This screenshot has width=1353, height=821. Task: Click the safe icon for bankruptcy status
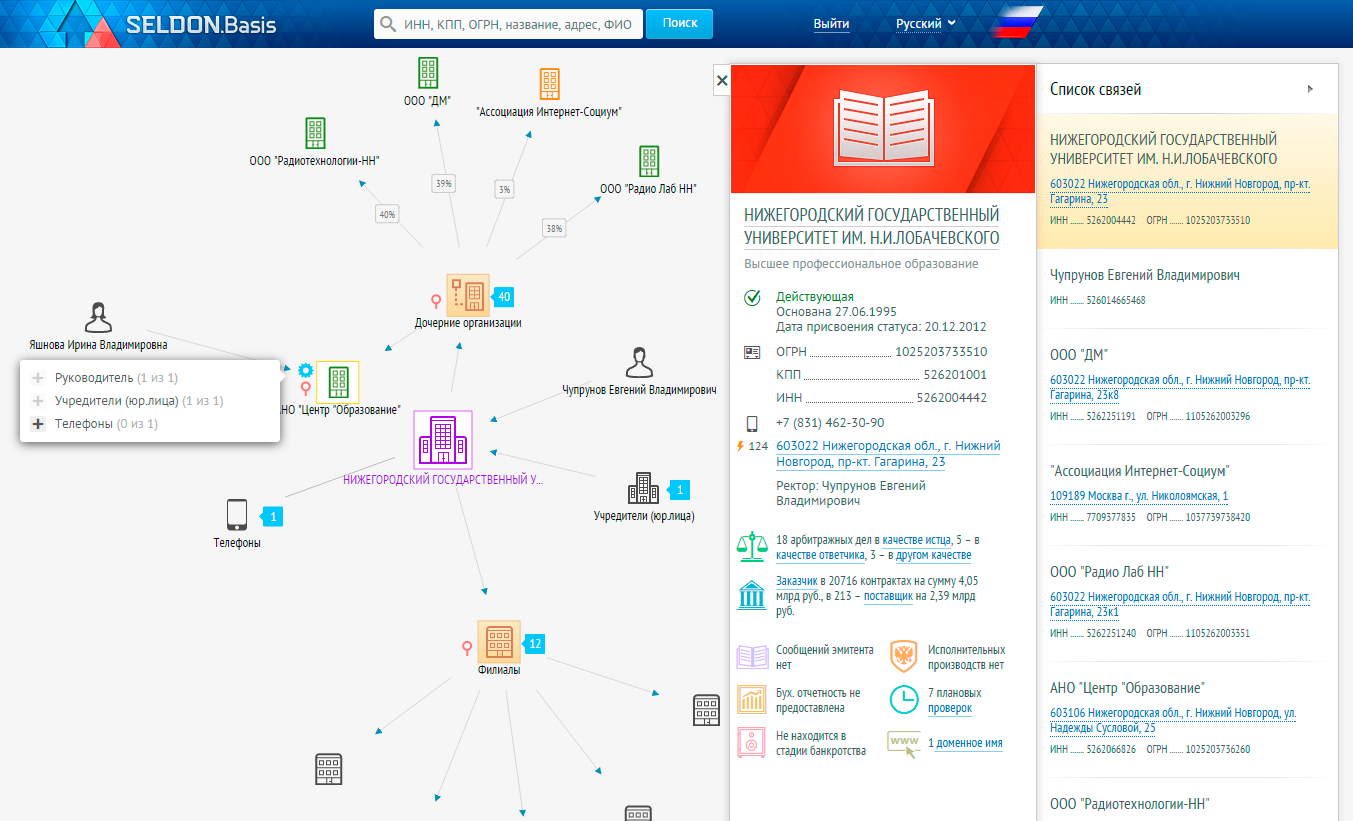click(x=751, y=742)
